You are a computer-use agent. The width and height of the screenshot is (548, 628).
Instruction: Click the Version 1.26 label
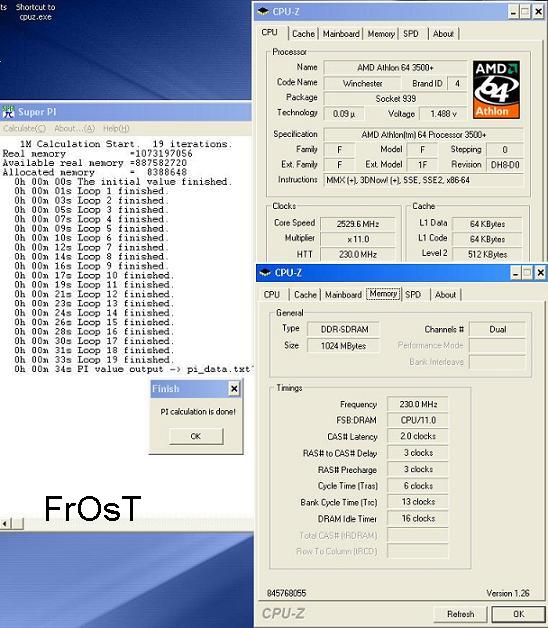pyautogui.click(x=508, y=593)
